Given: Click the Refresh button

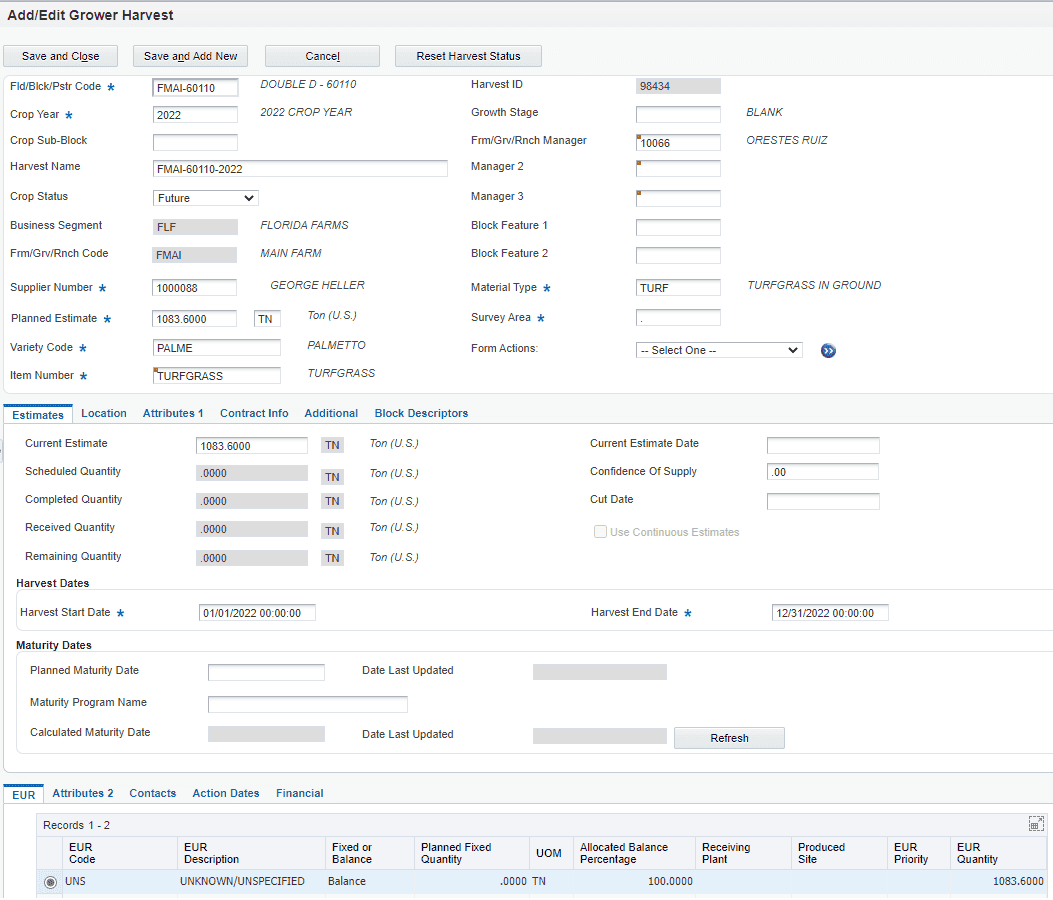Looking at the screenshot, I should coord(729,738).
